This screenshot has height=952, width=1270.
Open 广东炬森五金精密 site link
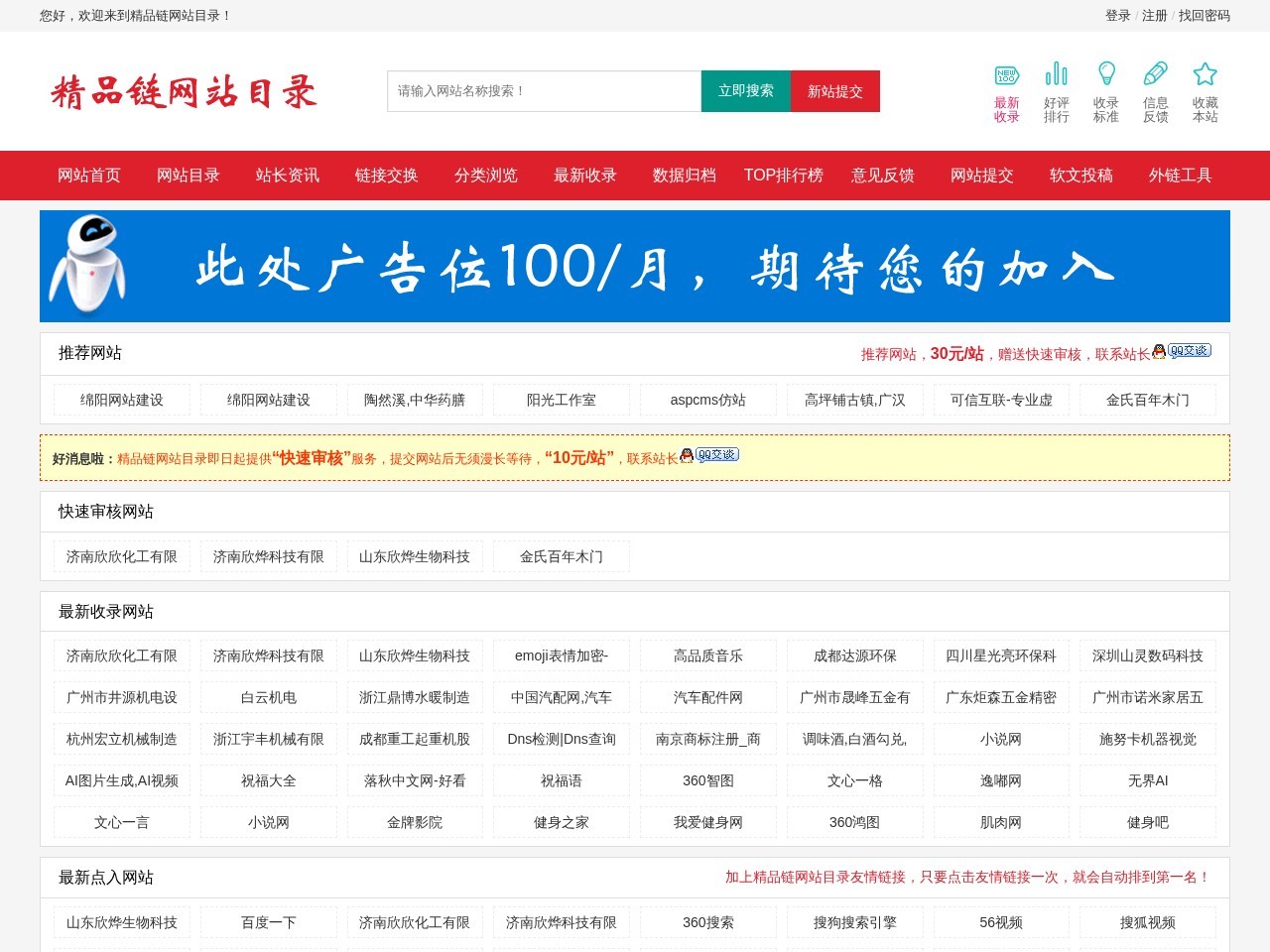click(1001, 697)
